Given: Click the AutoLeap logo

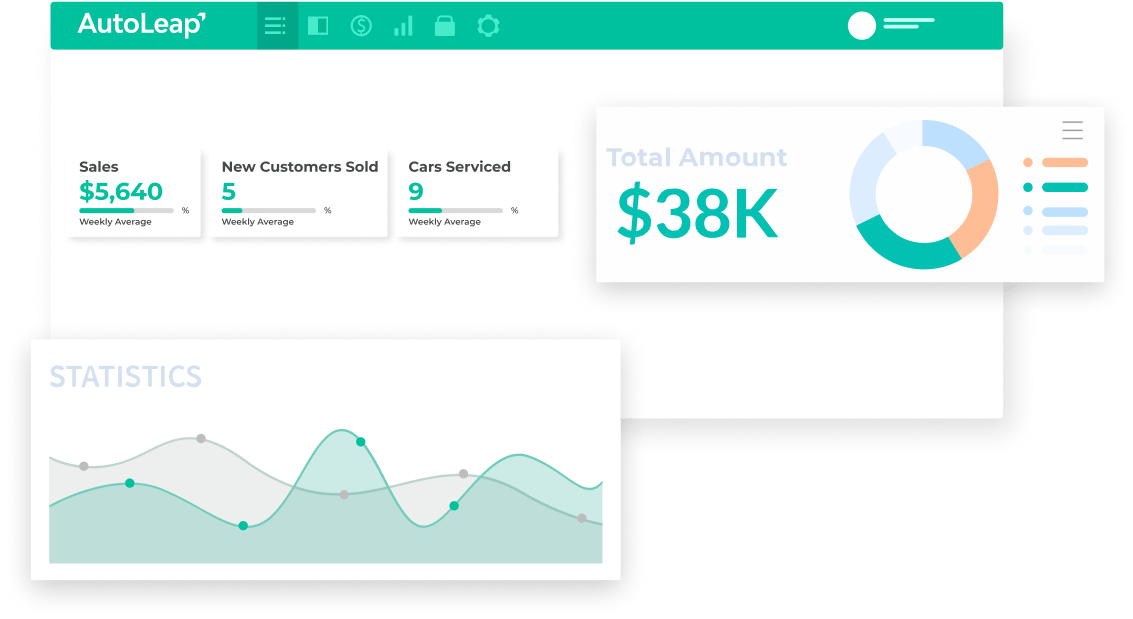Looking at the screenshot, I should (143, 25).
